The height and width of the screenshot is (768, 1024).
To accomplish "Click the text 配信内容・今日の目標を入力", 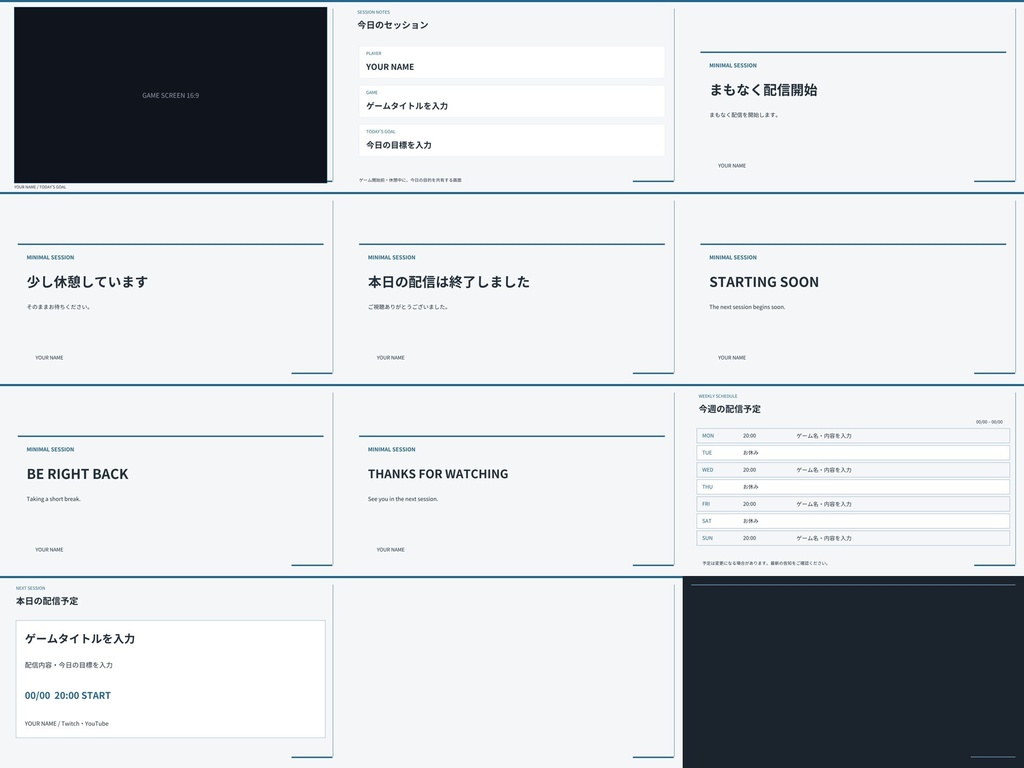I will tap(69, 665).
